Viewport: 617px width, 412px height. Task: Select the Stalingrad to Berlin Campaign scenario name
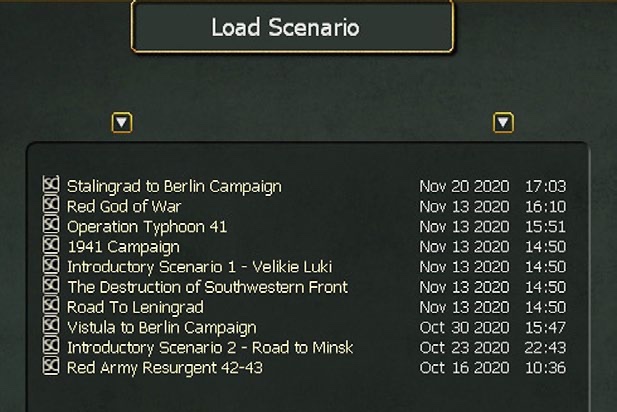(x=174, y=186)
